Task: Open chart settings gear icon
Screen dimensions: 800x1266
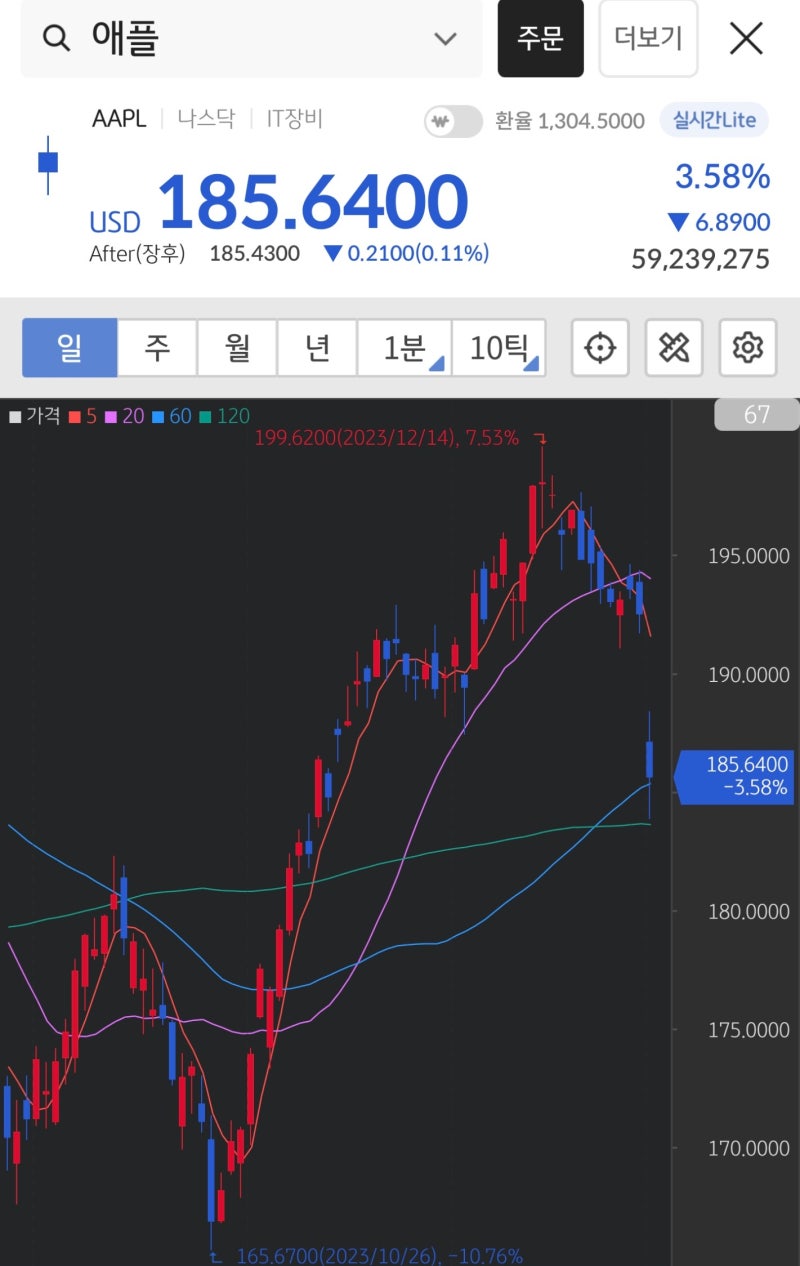Action: tap(748, 348)
